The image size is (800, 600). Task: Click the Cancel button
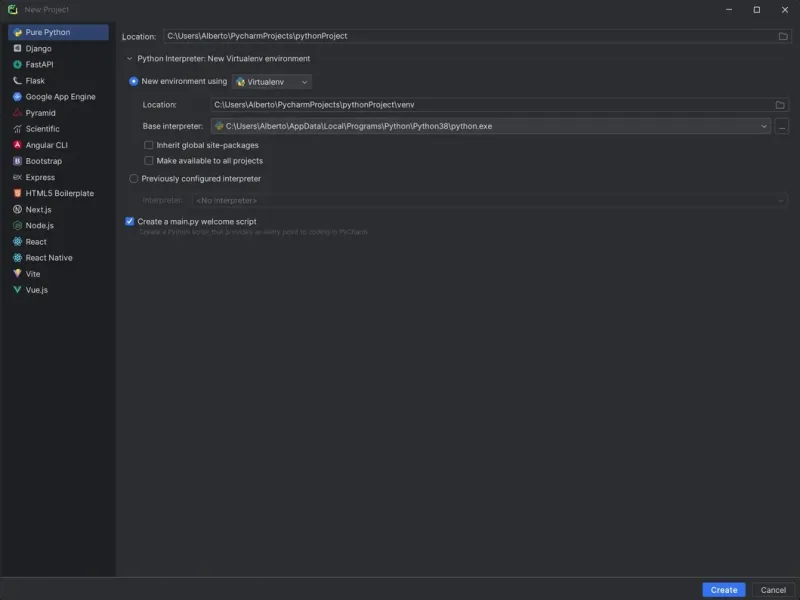coord(773,590)
